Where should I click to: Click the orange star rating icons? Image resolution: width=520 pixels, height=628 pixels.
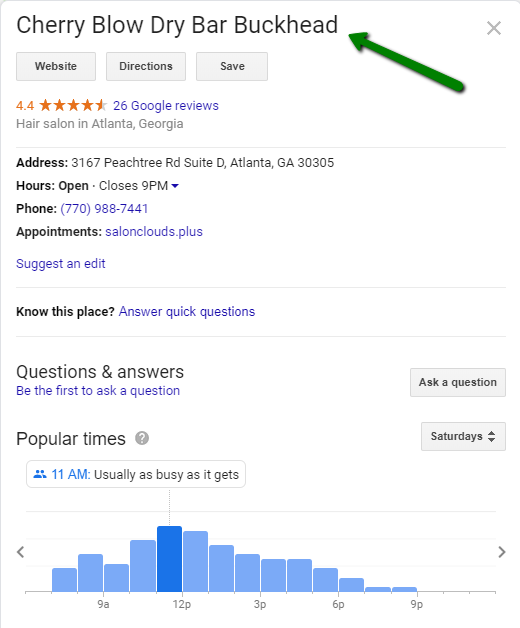coord(73,105)
